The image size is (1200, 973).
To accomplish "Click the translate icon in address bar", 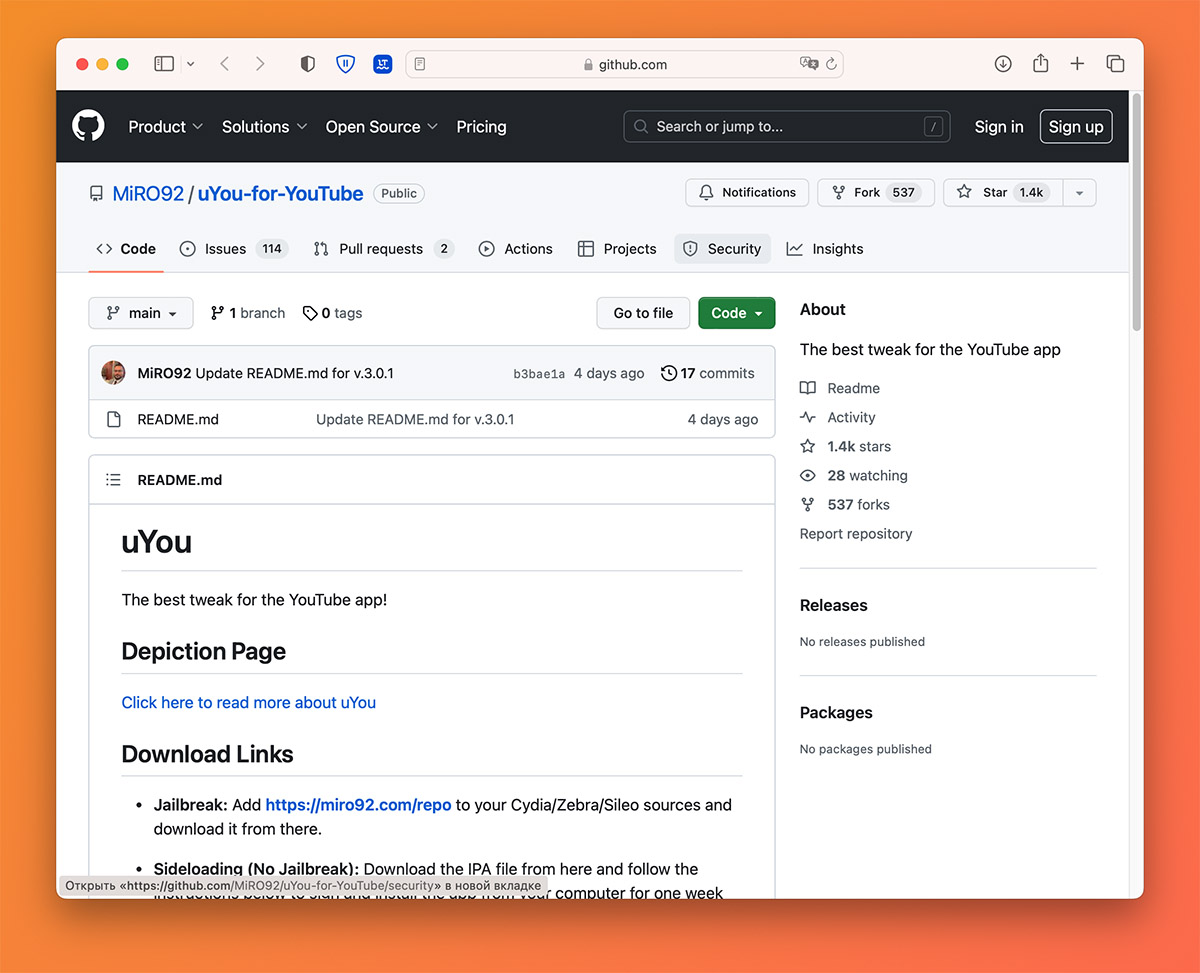I will coord(809,64).
